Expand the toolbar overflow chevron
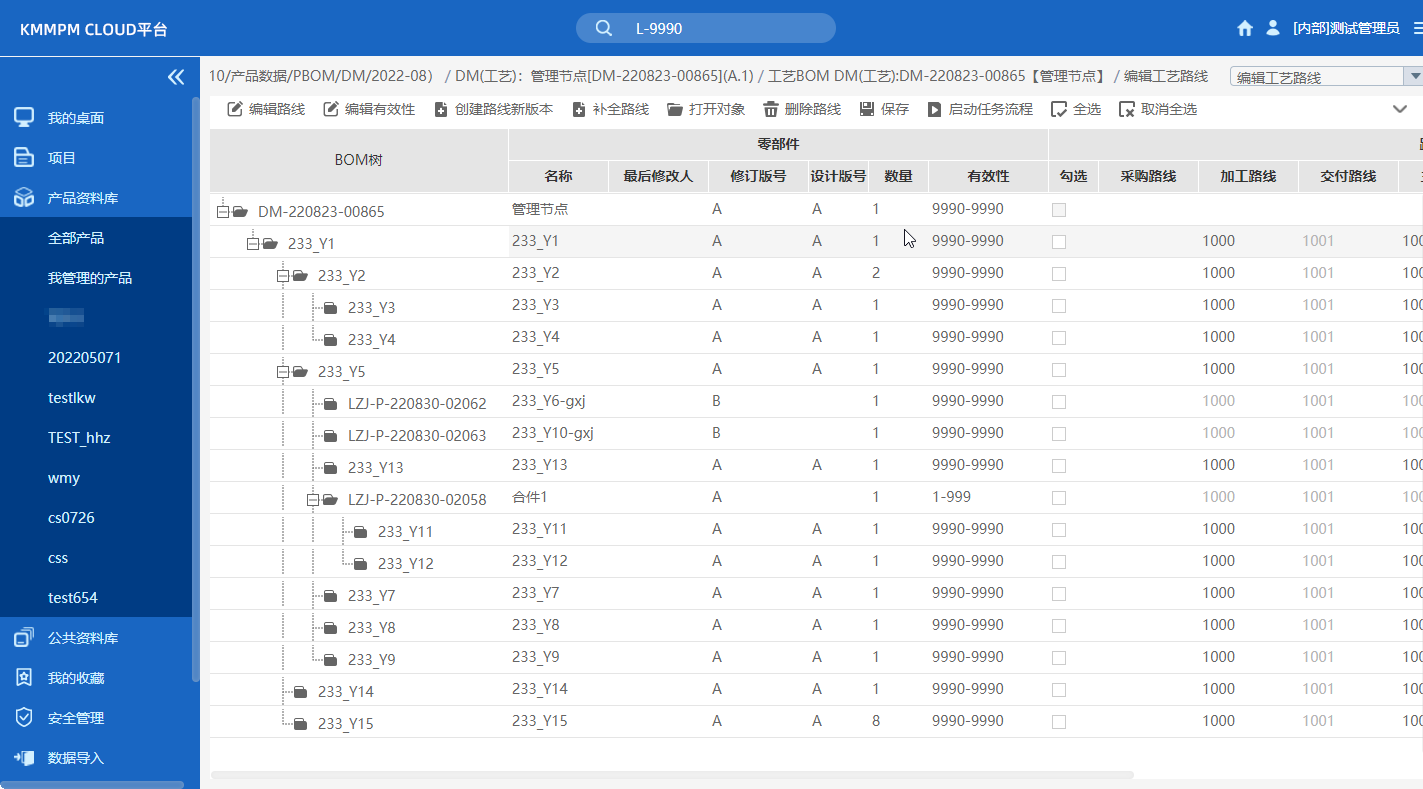This screenshot has height=789, width=1423. coord(1399,108)
